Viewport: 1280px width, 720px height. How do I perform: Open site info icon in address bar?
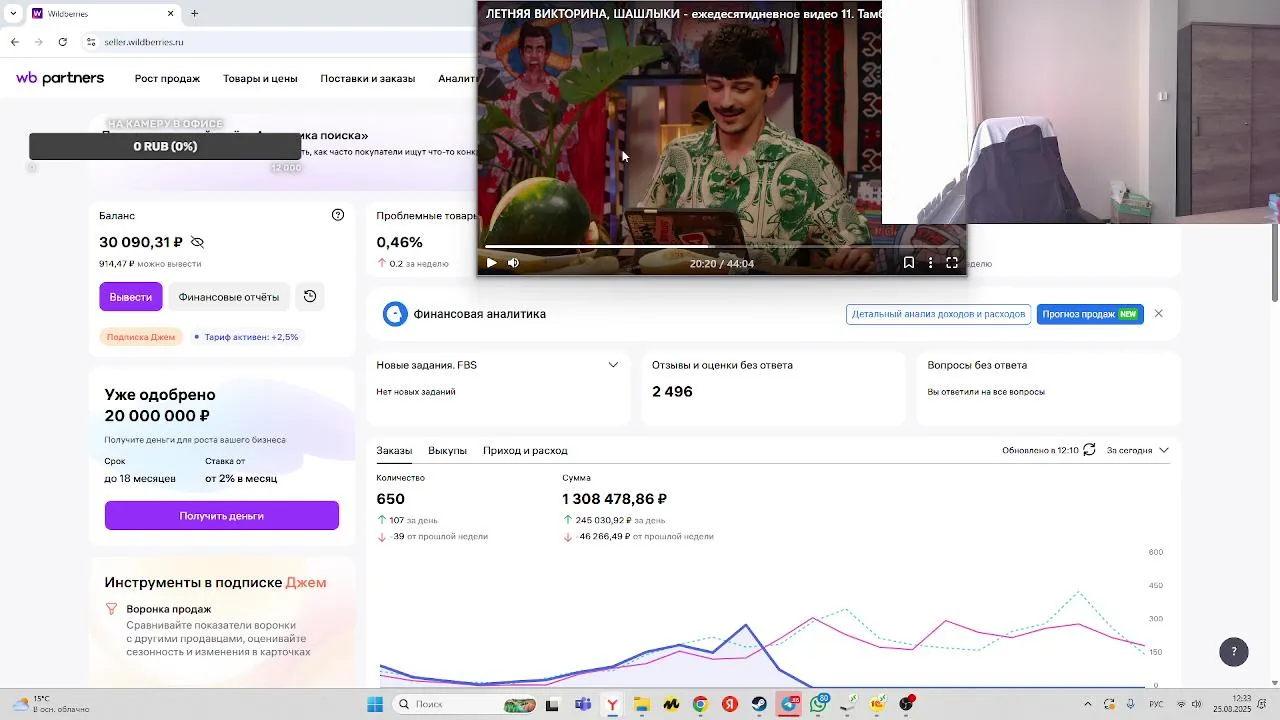click(91, 42)
